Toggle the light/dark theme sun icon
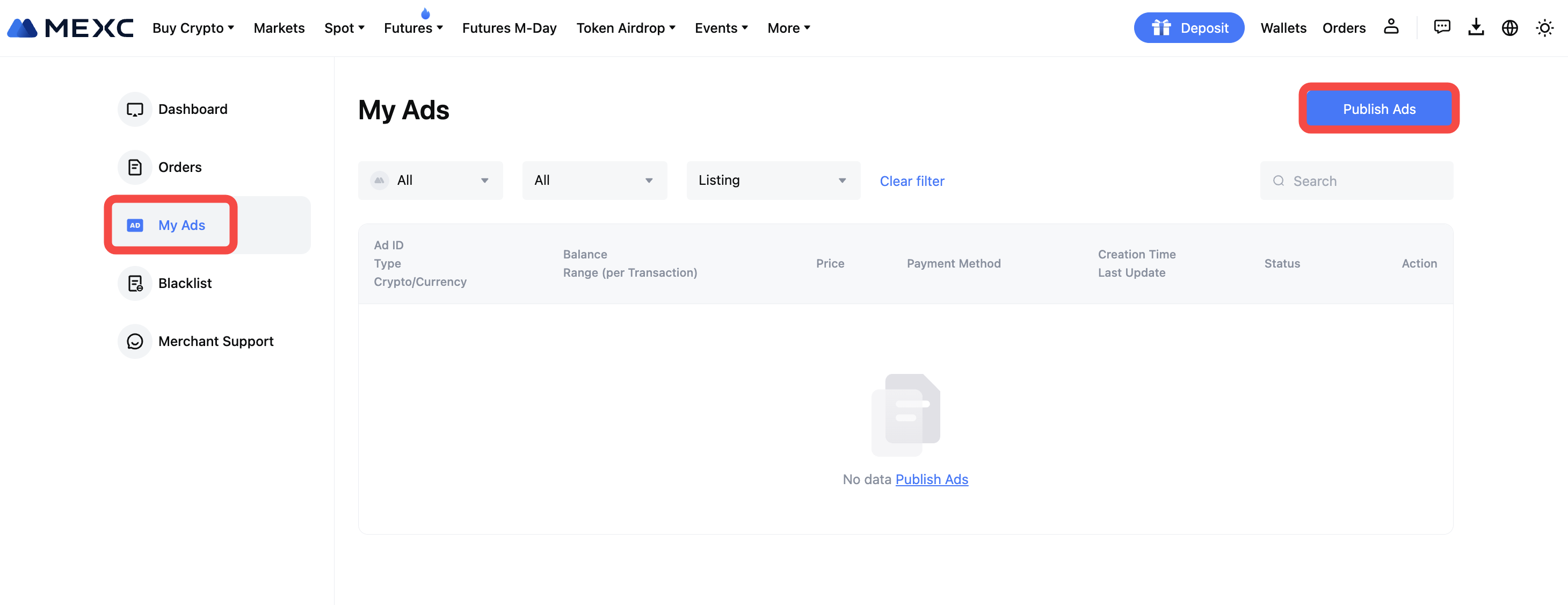The image size is (1568, 605). 1544,28
